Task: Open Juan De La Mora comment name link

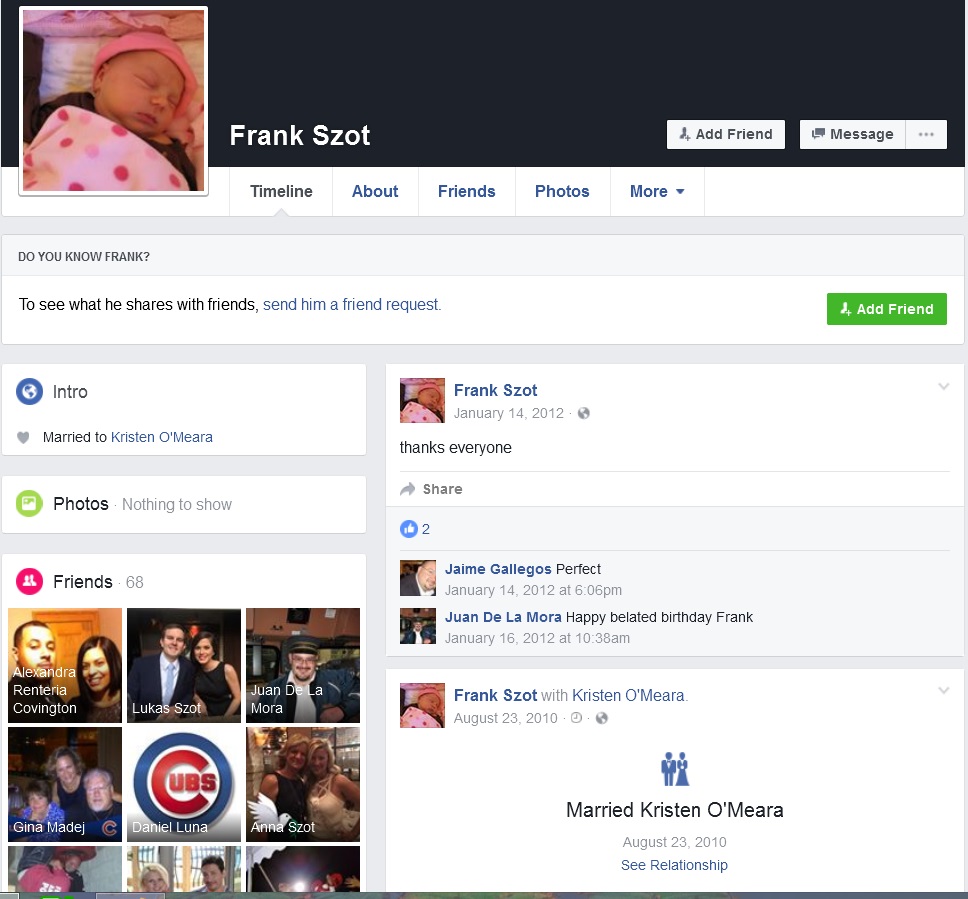Action: point(503,617)
